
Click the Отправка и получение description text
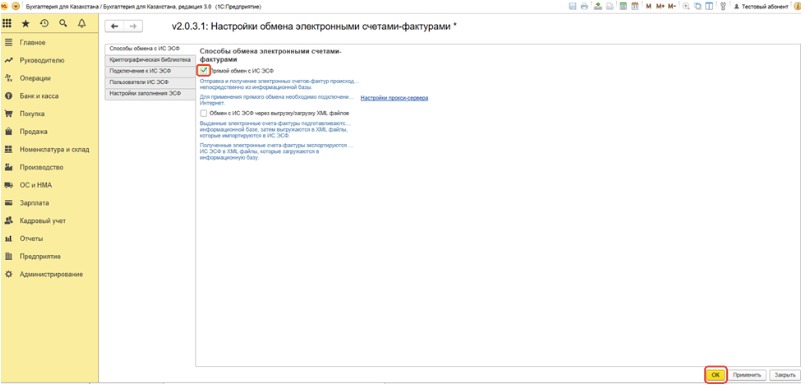[x=280, y=84]
